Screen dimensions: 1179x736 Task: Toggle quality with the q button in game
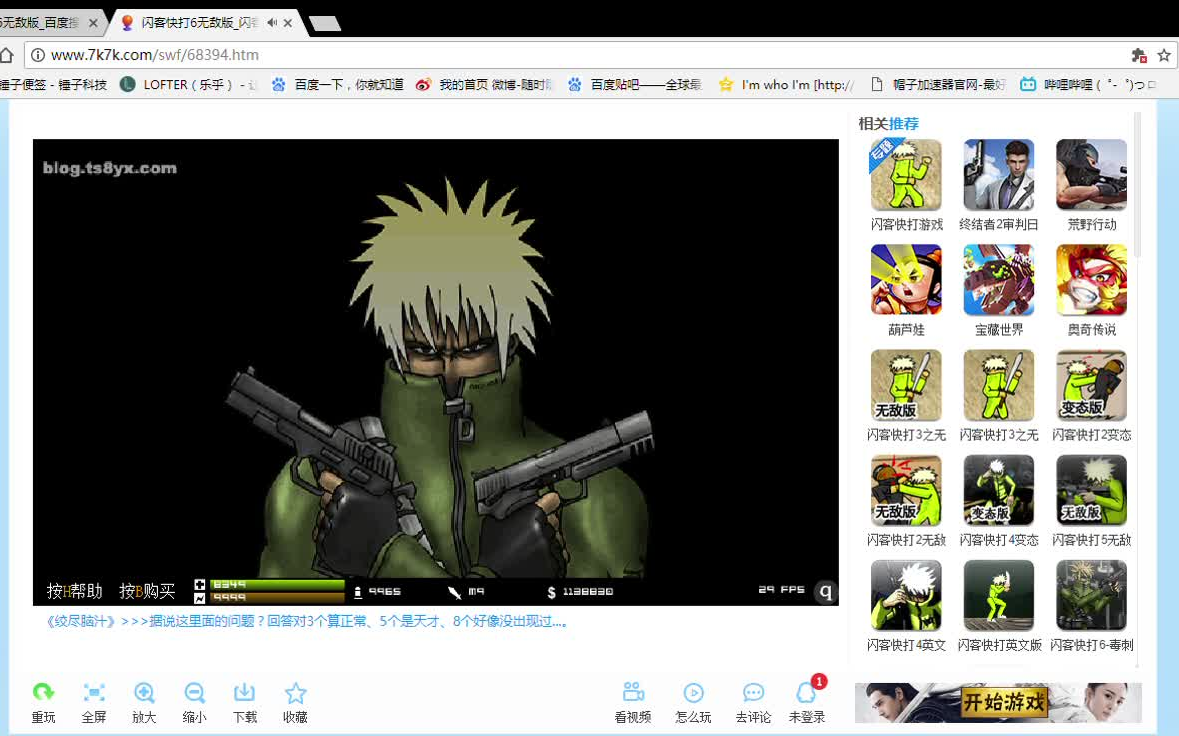pos(825,591)
